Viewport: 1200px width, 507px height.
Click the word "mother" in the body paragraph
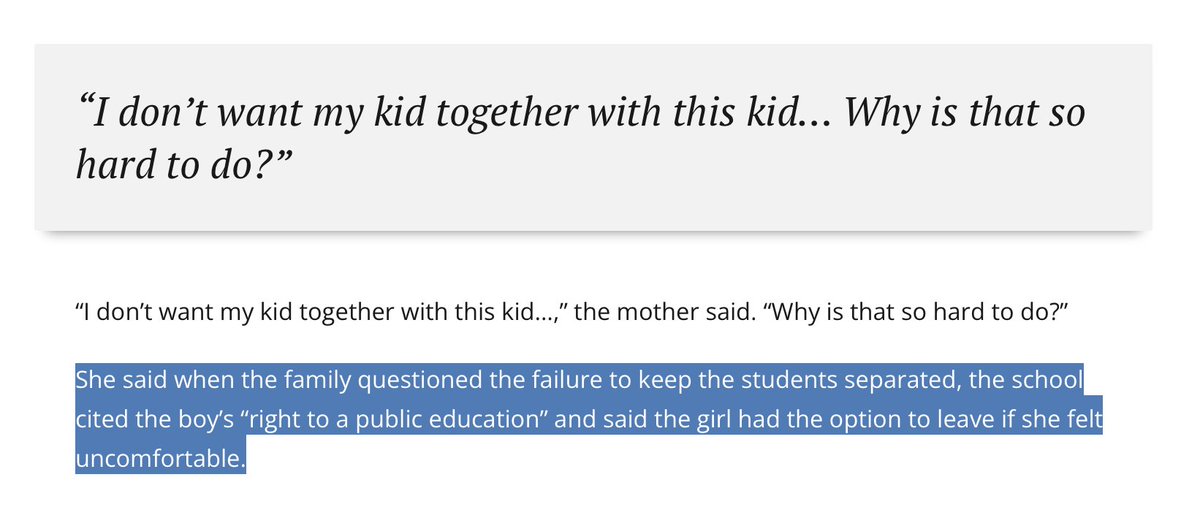[x=637, y=313]
